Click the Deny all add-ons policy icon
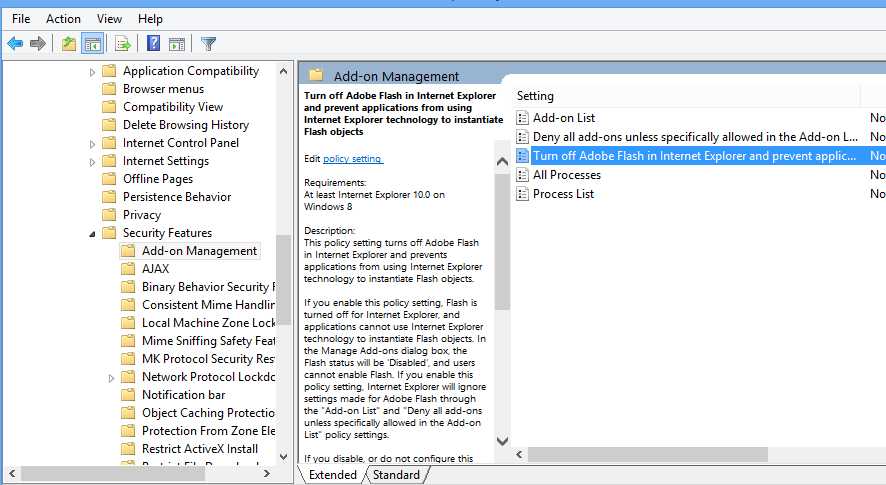Screen dimensions: 886x485 click(x=523, y=137)
